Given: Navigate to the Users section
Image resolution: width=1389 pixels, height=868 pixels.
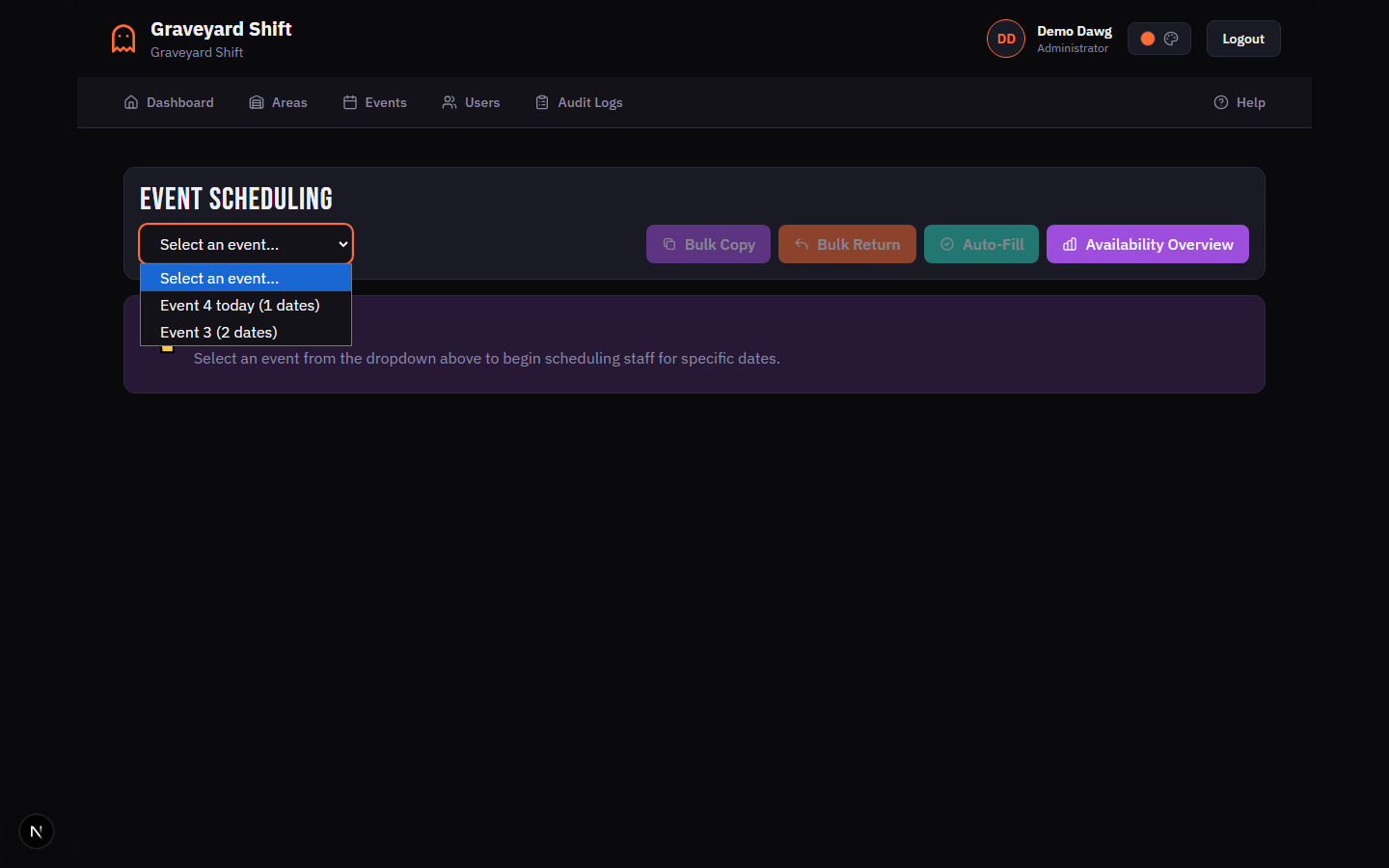Looking at the screenshot, I should (470, 101).
